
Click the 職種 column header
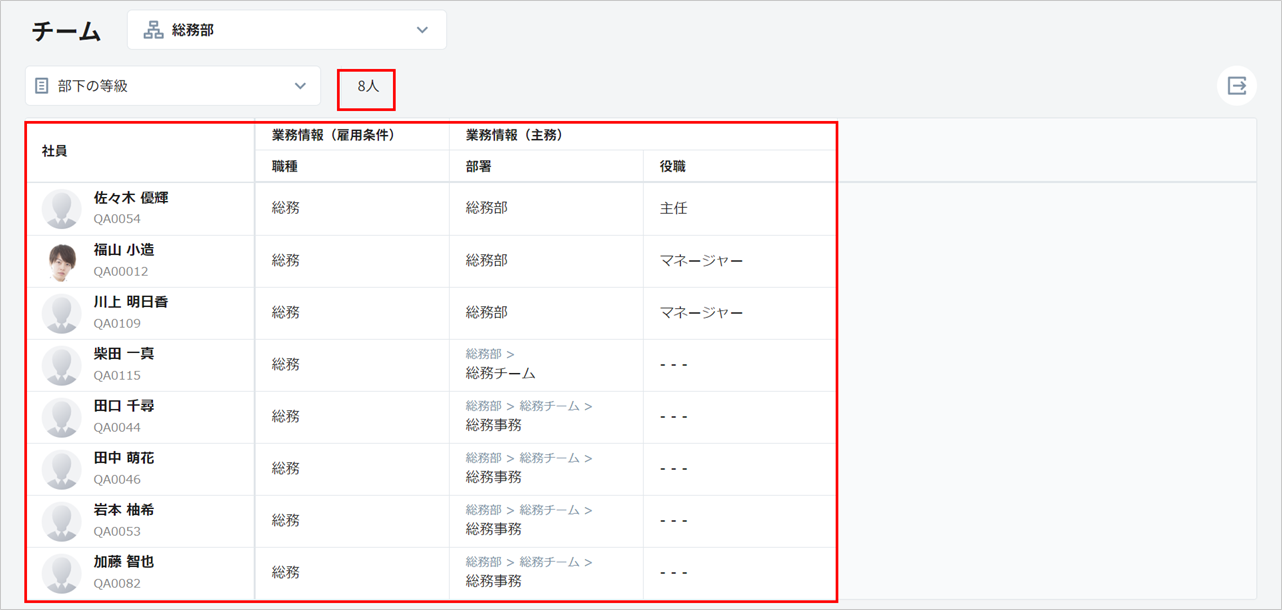pyautogui.click(x=285, y=167)
